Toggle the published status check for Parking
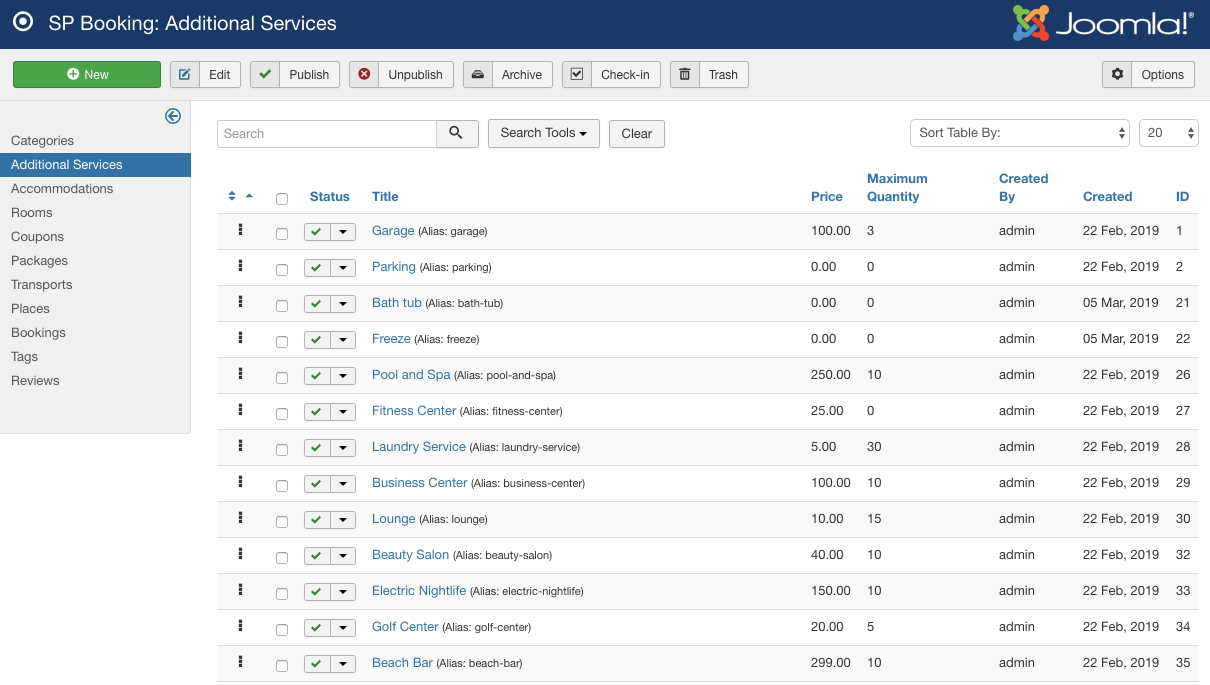The height and width of the screenshot is (685, 1210). pos(317,268)
